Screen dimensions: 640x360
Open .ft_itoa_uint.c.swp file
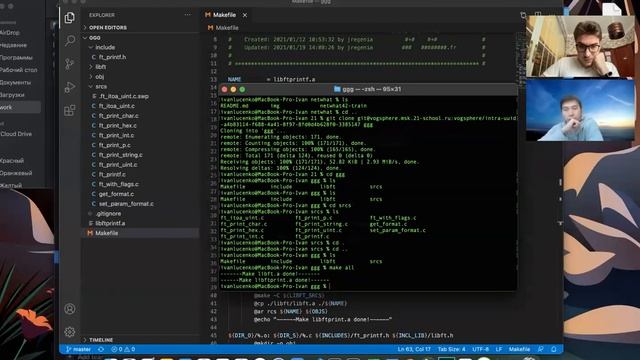[x=124, y=96]
